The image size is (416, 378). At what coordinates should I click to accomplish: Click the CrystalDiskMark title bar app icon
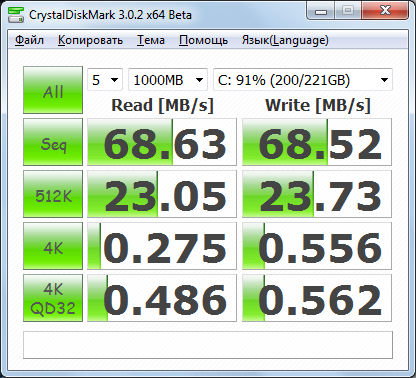[16, 14]
